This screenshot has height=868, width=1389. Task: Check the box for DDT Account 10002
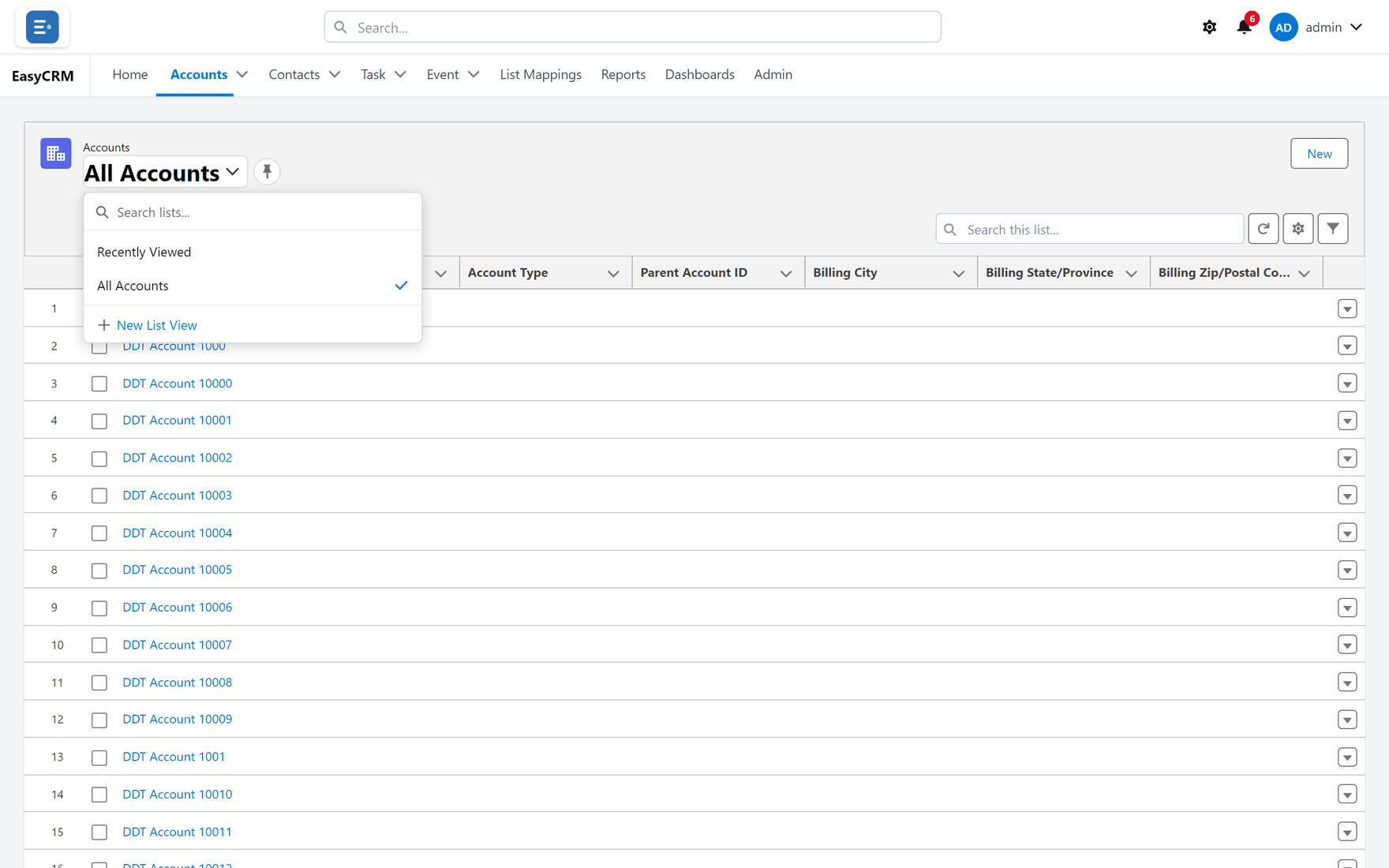pos(99,458)
